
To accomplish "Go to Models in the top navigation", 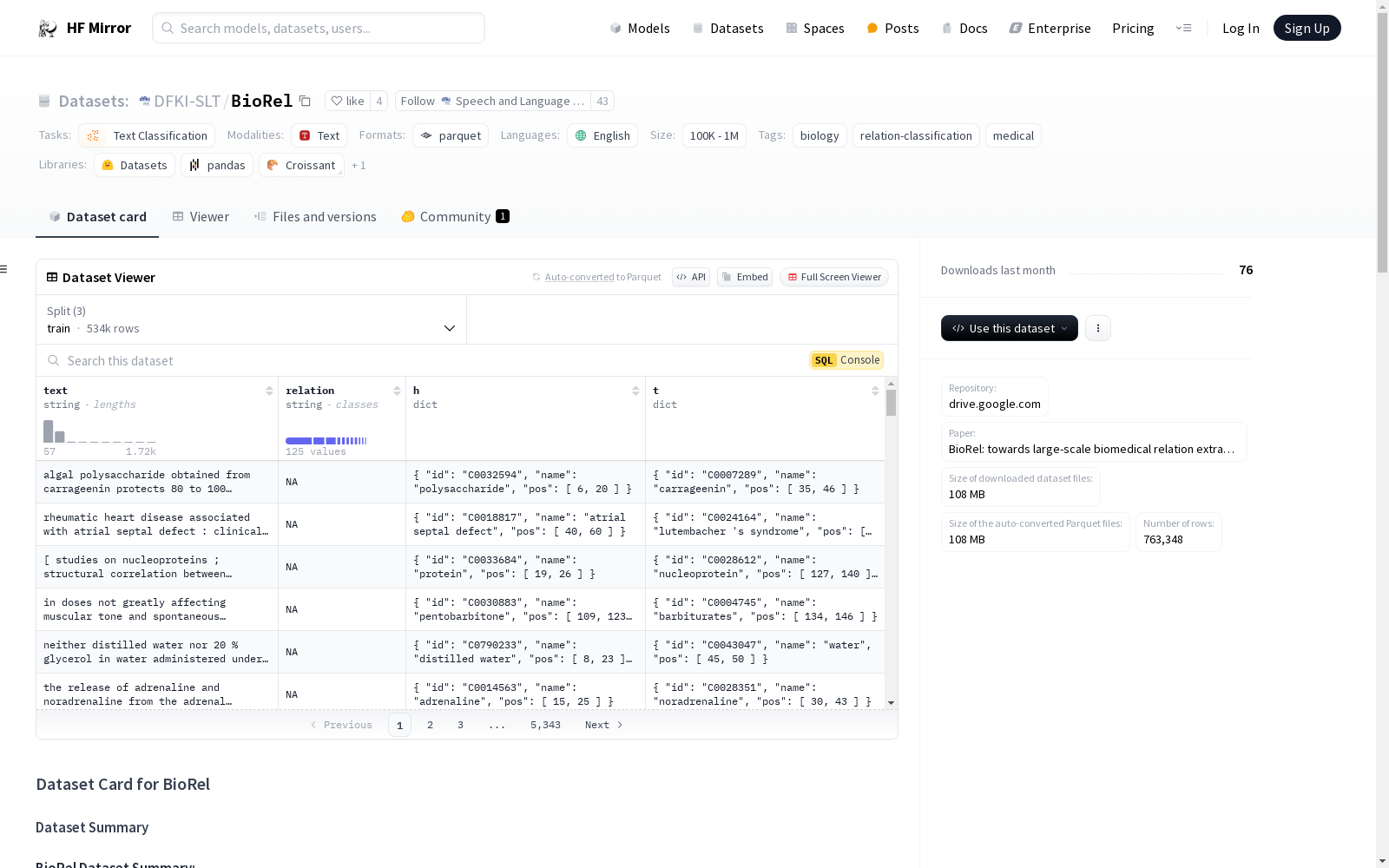I will point(640,28).
